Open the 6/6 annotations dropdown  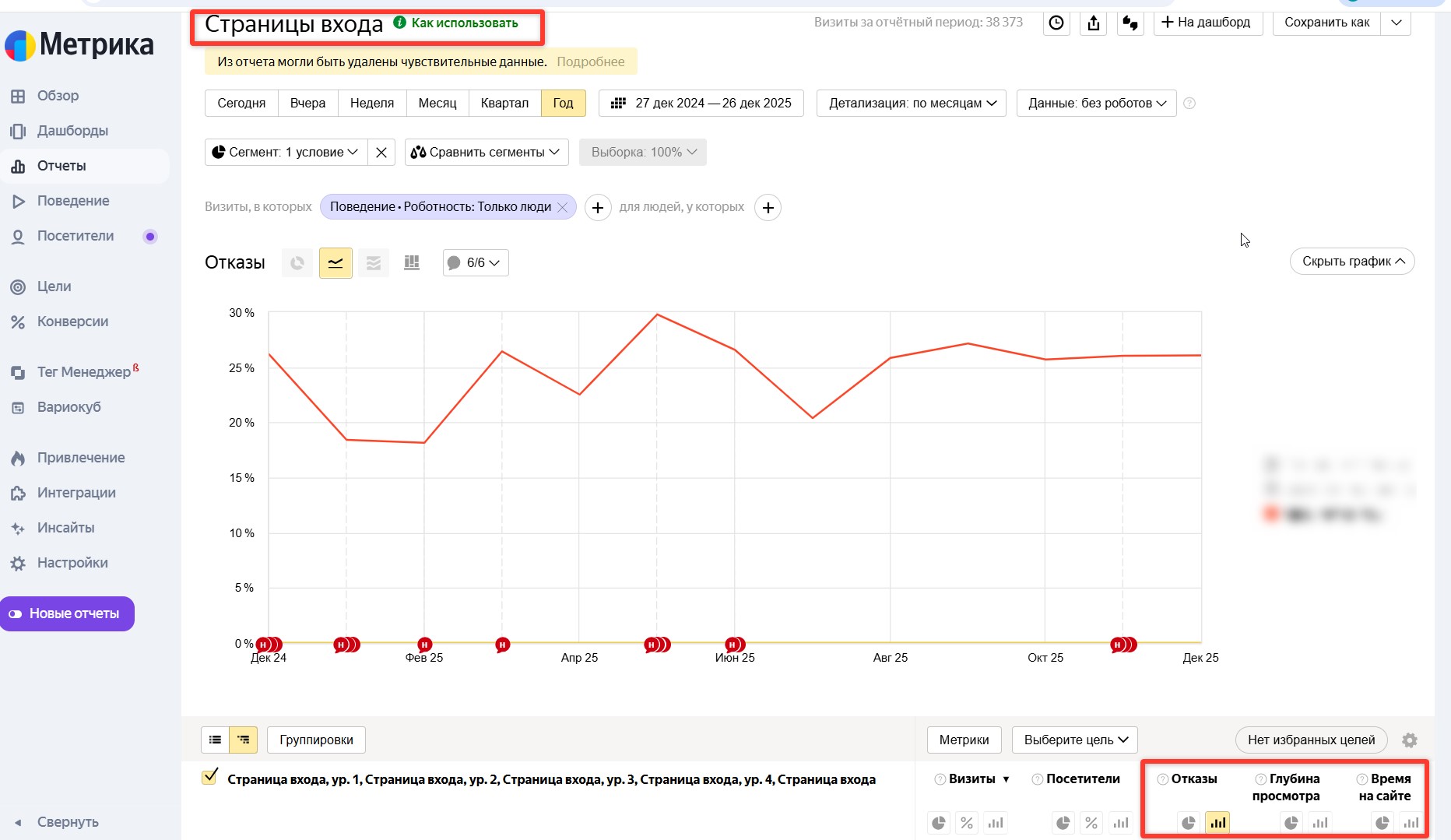[476, 263]
